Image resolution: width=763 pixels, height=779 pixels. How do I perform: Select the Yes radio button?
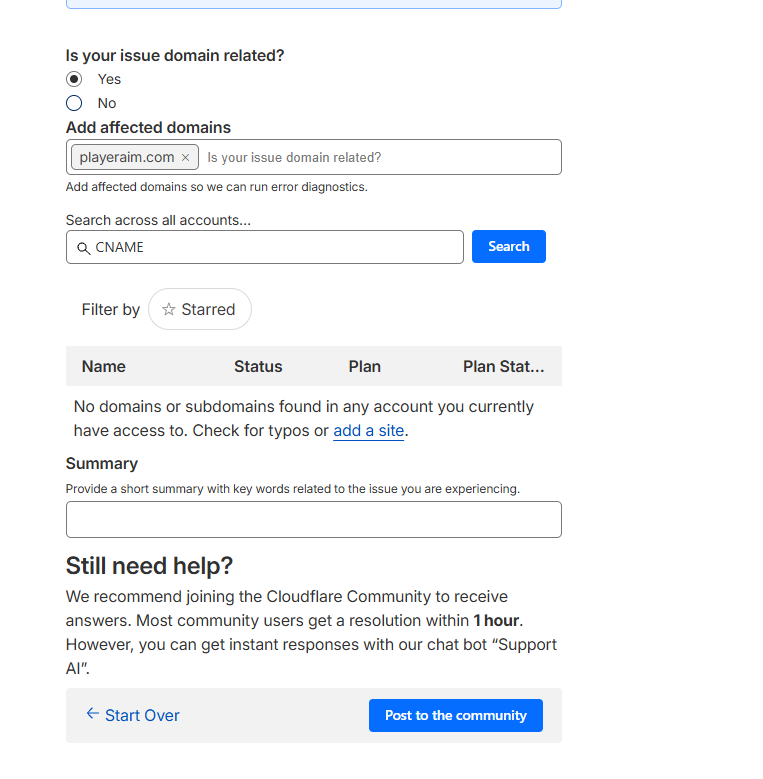click(74, 79)
